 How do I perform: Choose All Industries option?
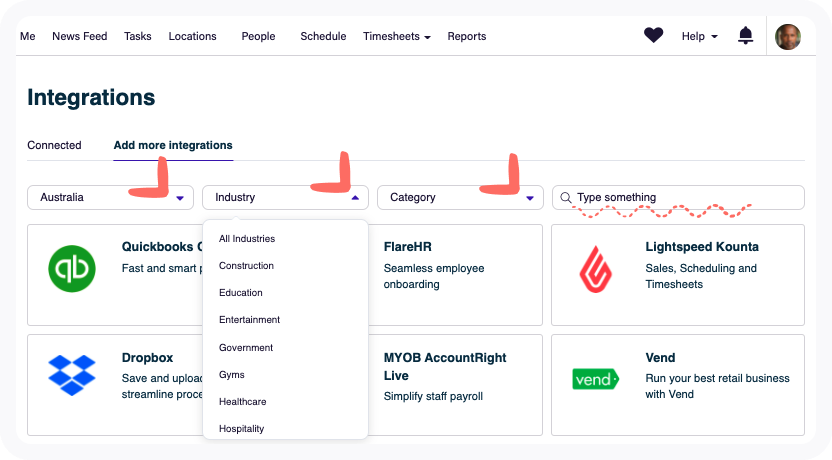tap(247, 239)
